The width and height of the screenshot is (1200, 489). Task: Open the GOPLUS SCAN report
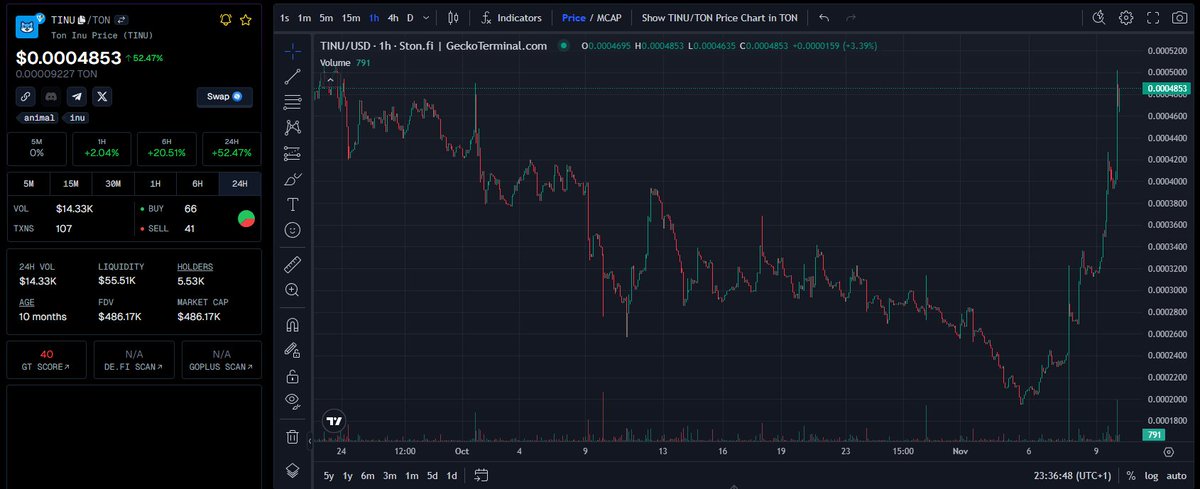[x=221, y=360]
